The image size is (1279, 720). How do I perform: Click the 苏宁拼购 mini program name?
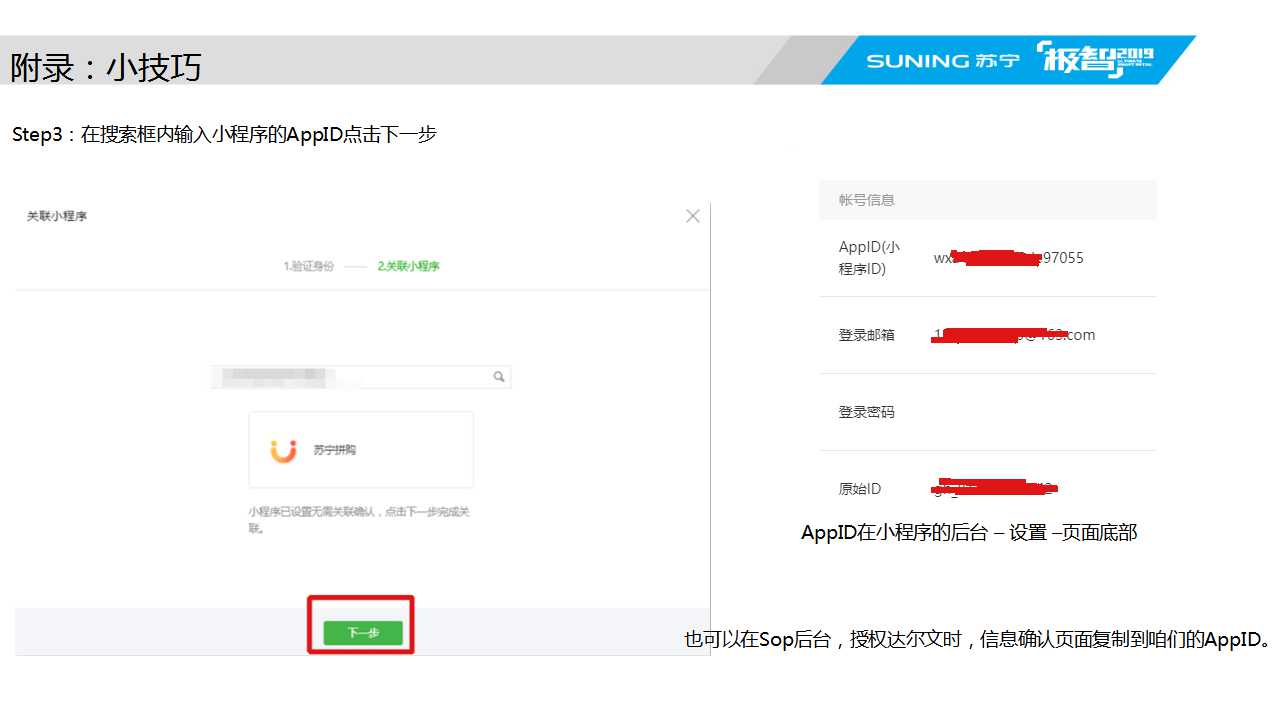point(334,451)
